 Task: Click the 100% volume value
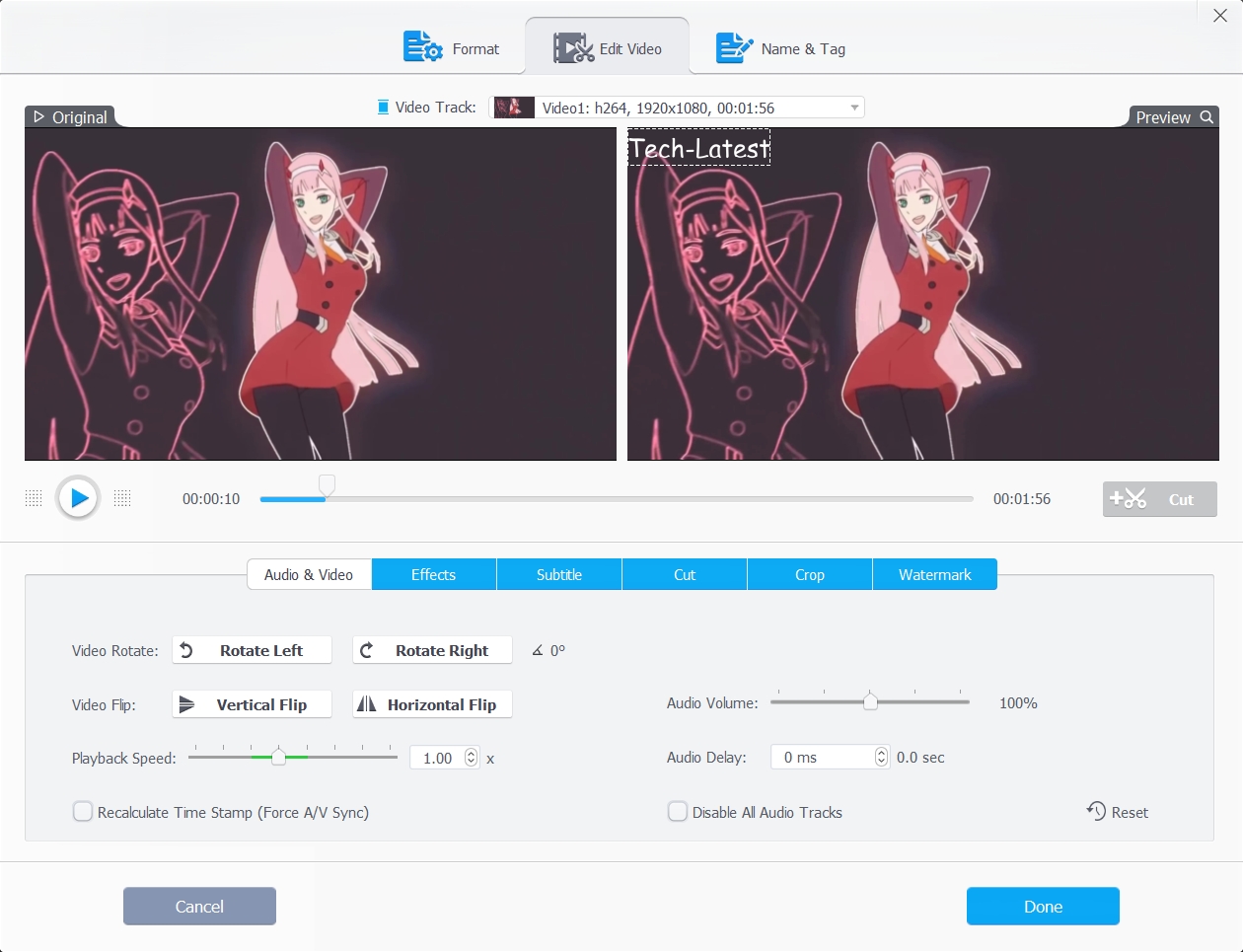pyautogui.click(x=1018, y=702)
